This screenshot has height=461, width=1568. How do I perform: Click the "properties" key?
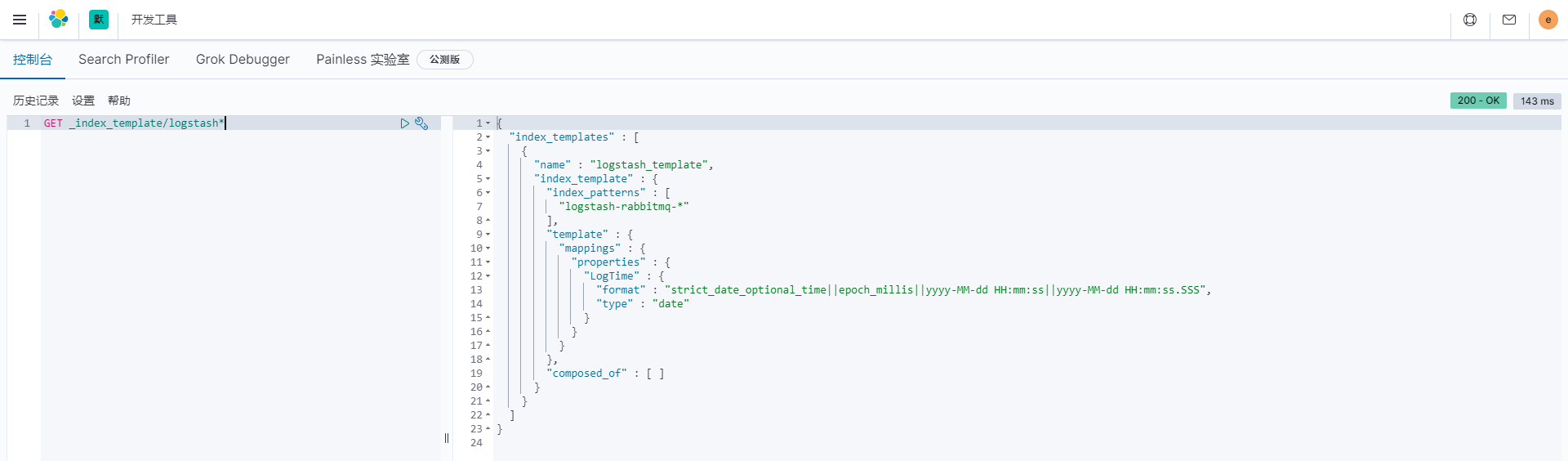click(608, 262)
